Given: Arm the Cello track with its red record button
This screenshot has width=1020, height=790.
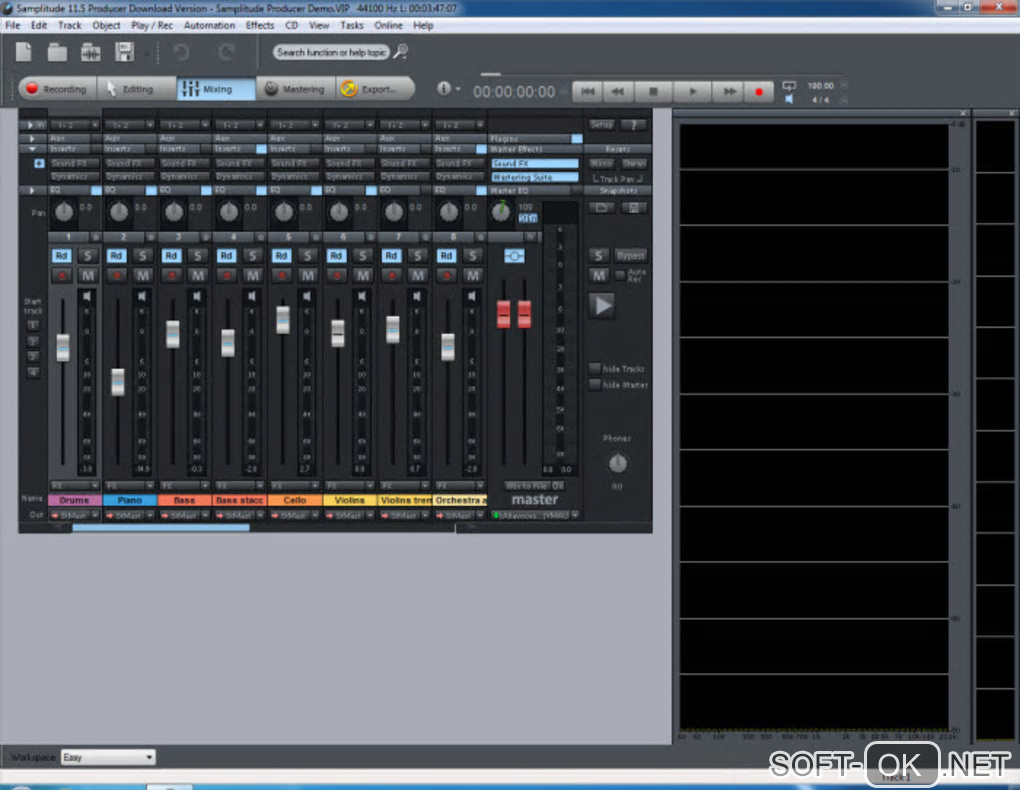Looking at the screenshot, I should pos(282,275).
